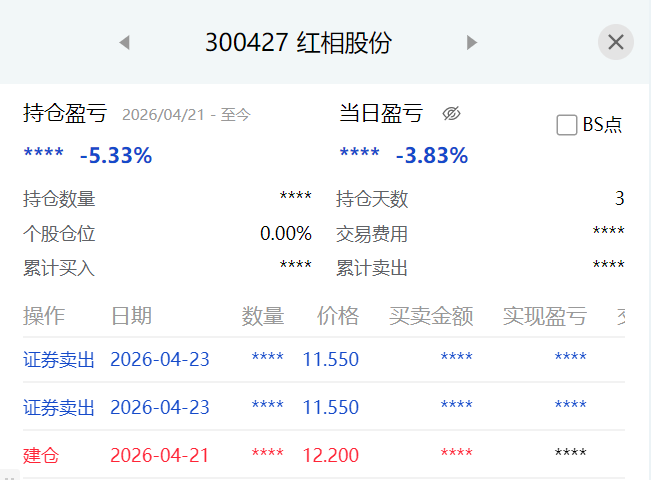The width and height of the screenshot is (651, 480).
Task: Click the 交易费用 label
Action: 372,234
